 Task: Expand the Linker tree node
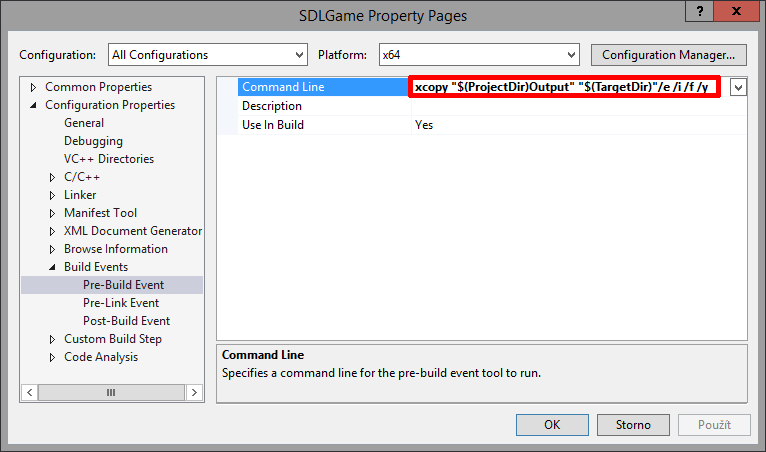click(53, 195)
